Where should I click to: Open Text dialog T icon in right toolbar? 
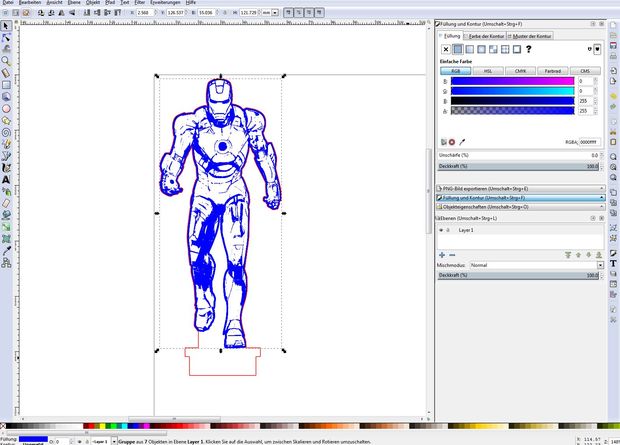click(x=613, y=263)
